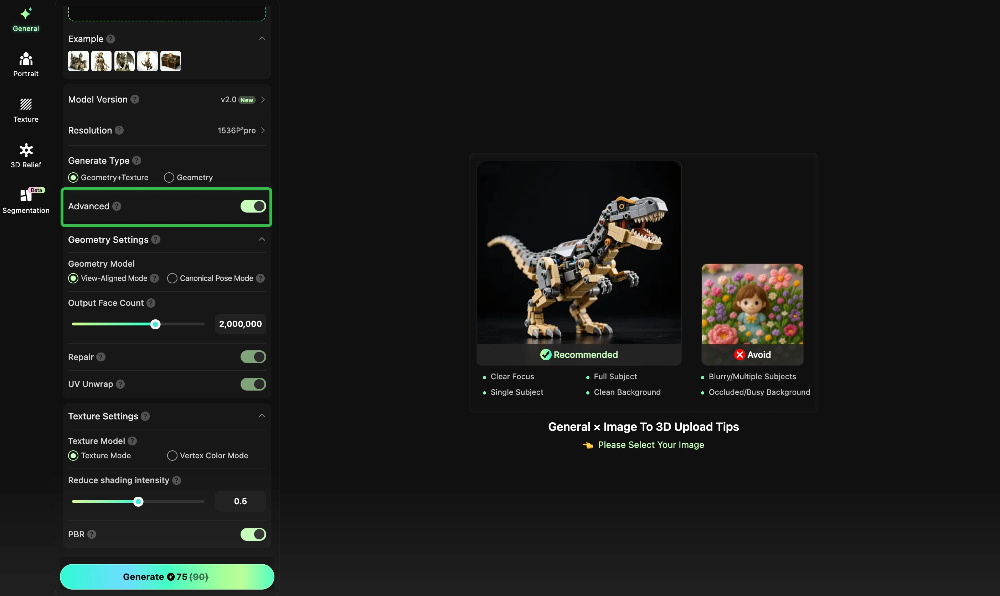Pick the first example thumbnail
The height and width of the screenshot is (596, 1000).
pos(78,61)
